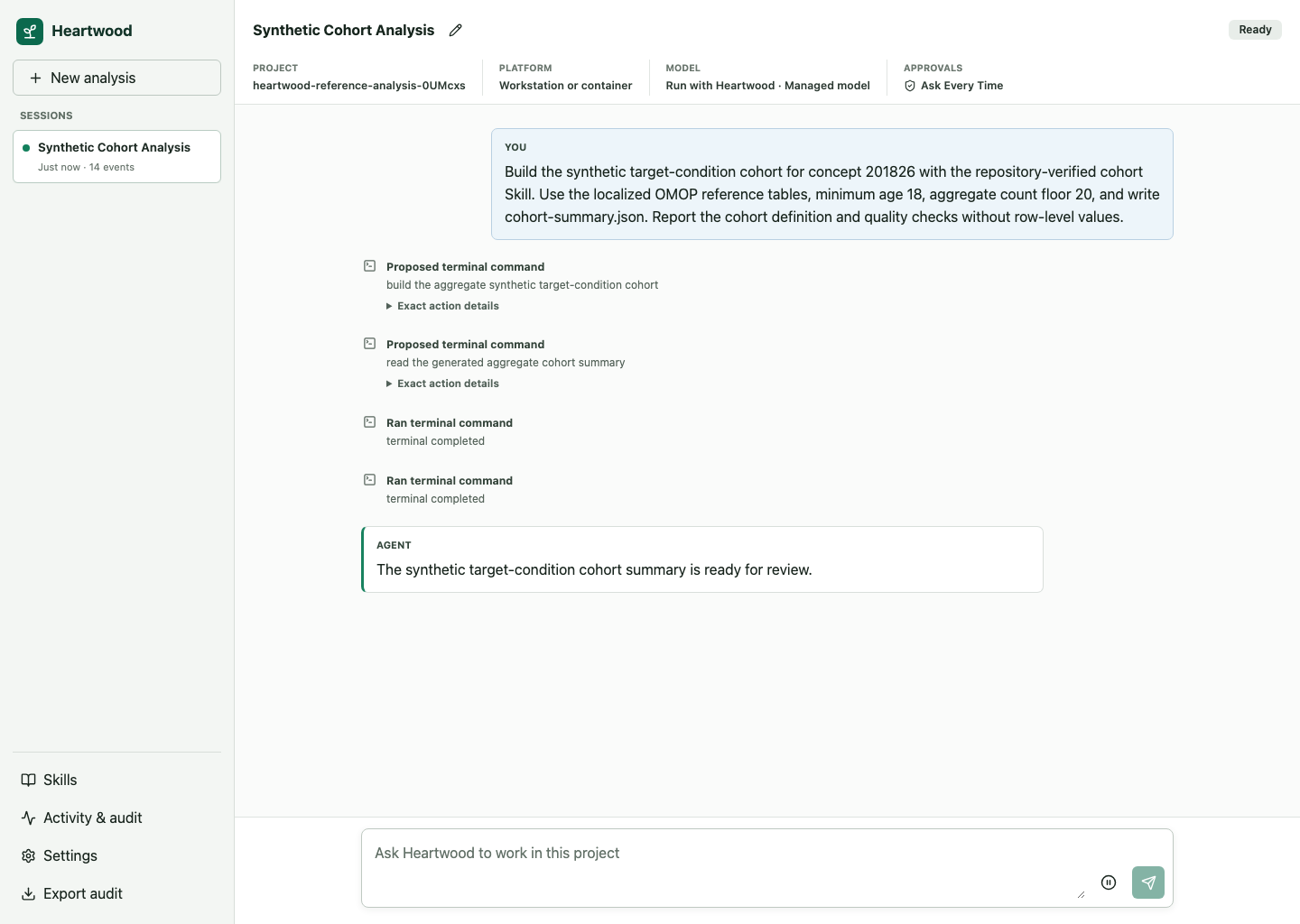Click the AGENT label in the reply card
This screenshot has width=1300, height=924.
394,545
